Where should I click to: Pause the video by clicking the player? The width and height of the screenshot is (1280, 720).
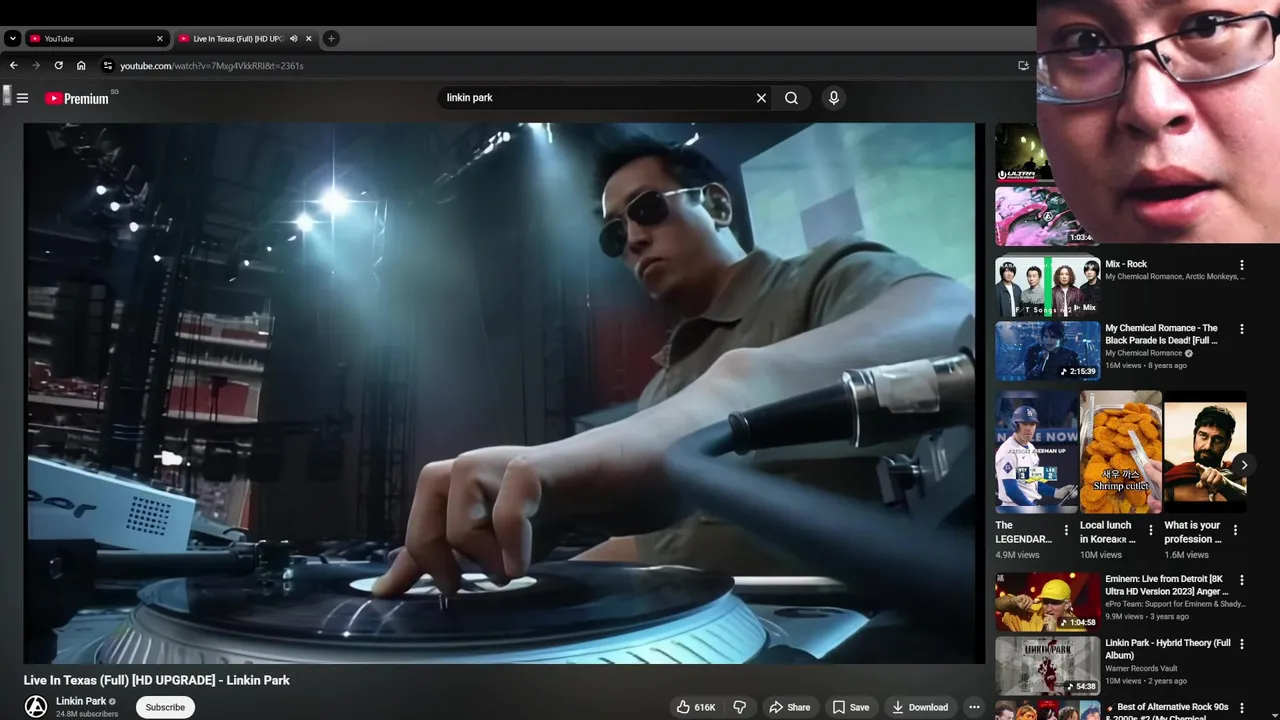pyautogui.click(x=504, y=393)
